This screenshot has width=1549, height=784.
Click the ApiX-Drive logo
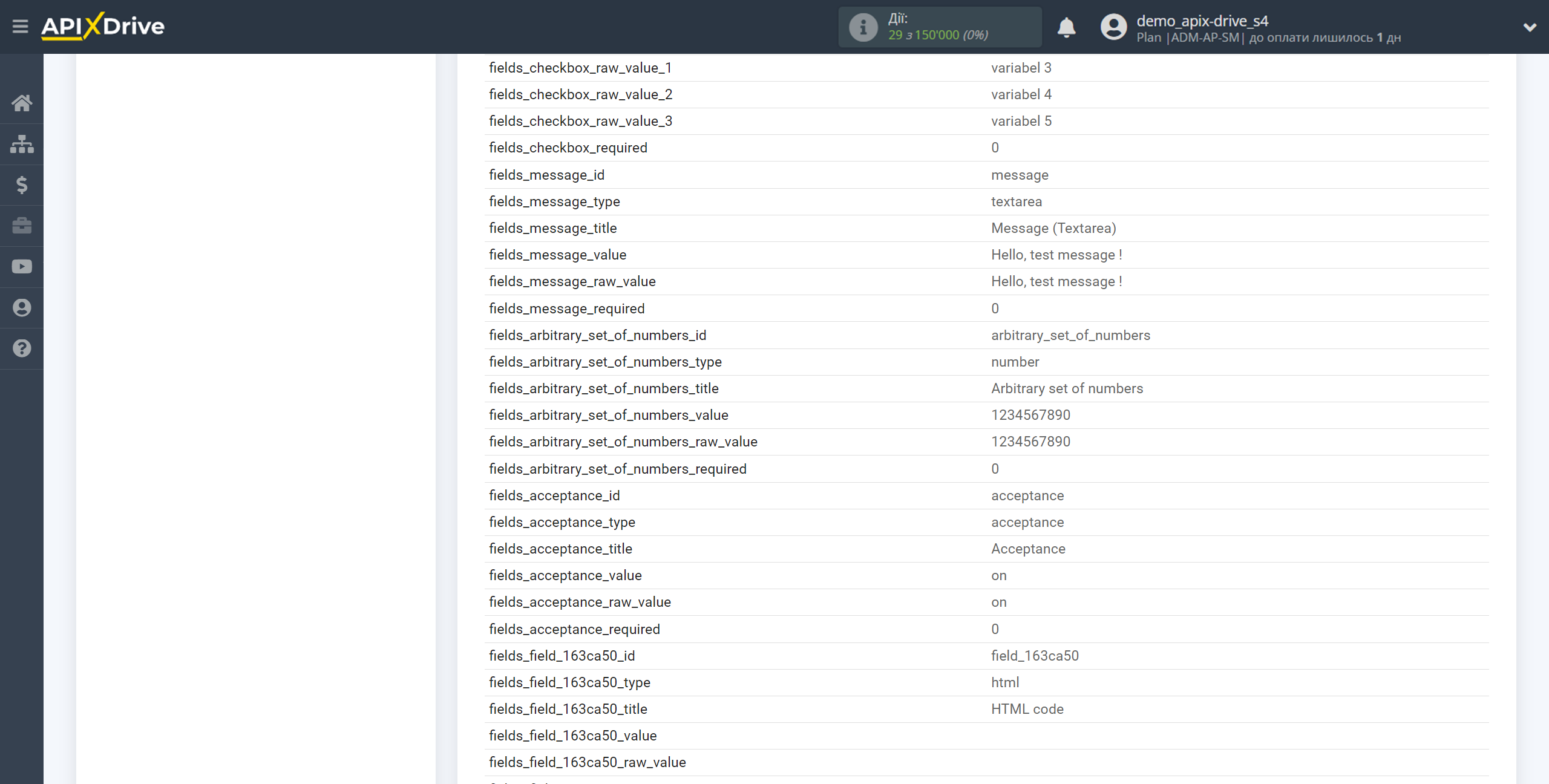click(x=103, y=27)
